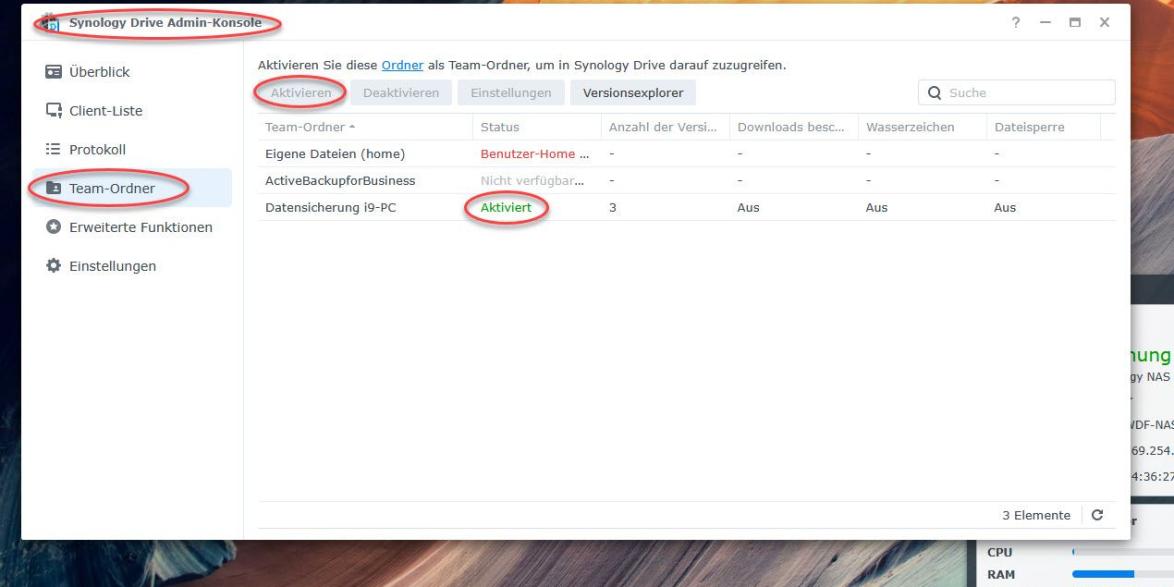Click the Team-Ordner folder icon

(x=52, y=188)
